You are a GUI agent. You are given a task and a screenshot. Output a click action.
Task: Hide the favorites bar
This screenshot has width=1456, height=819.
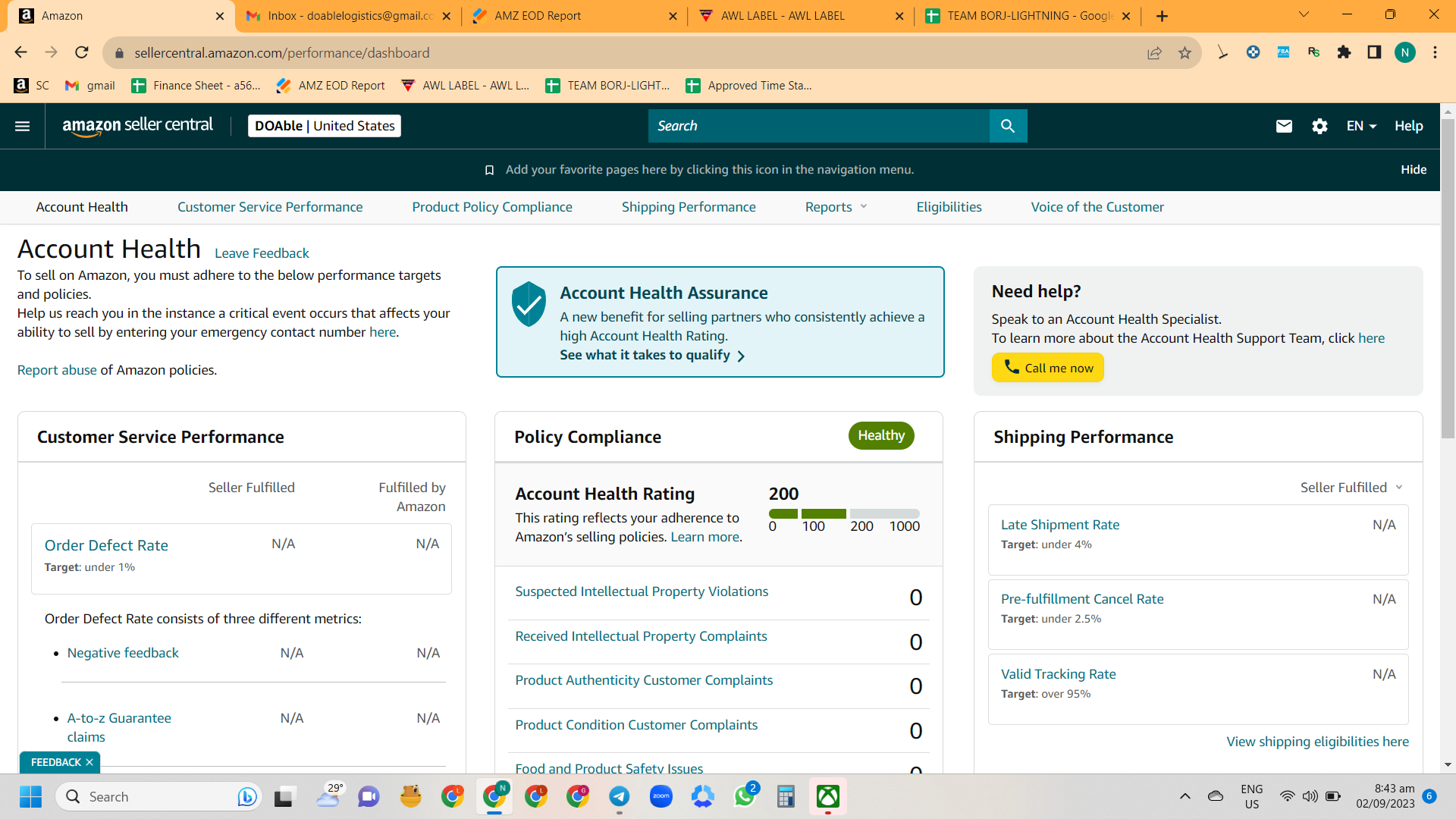(1414, 170)
